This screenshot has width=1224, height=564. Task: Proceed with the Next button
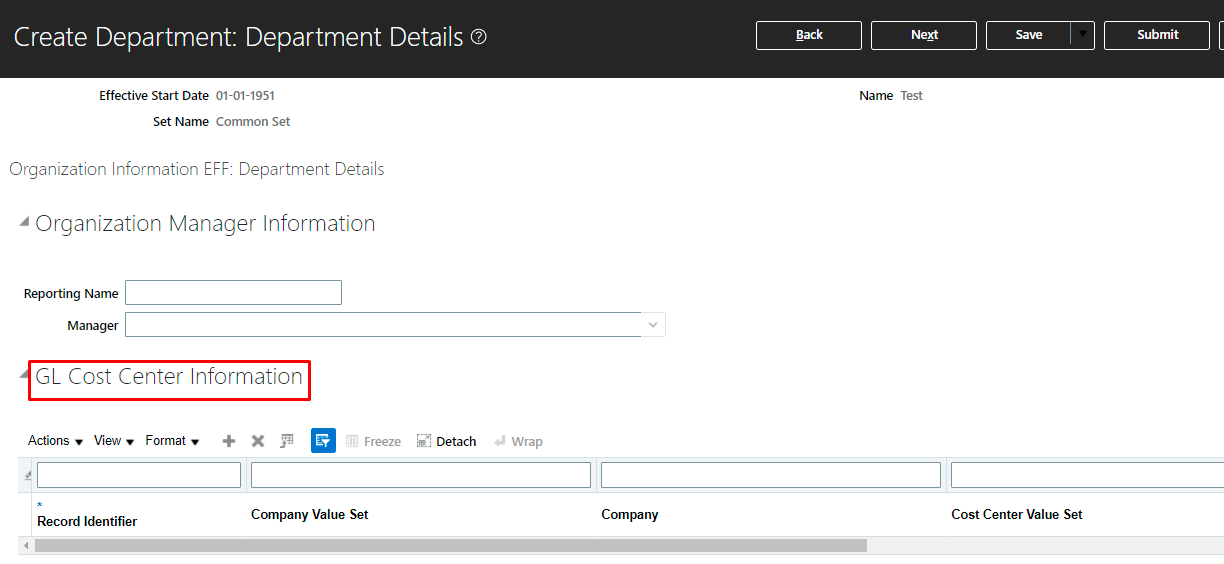[924, 35]
